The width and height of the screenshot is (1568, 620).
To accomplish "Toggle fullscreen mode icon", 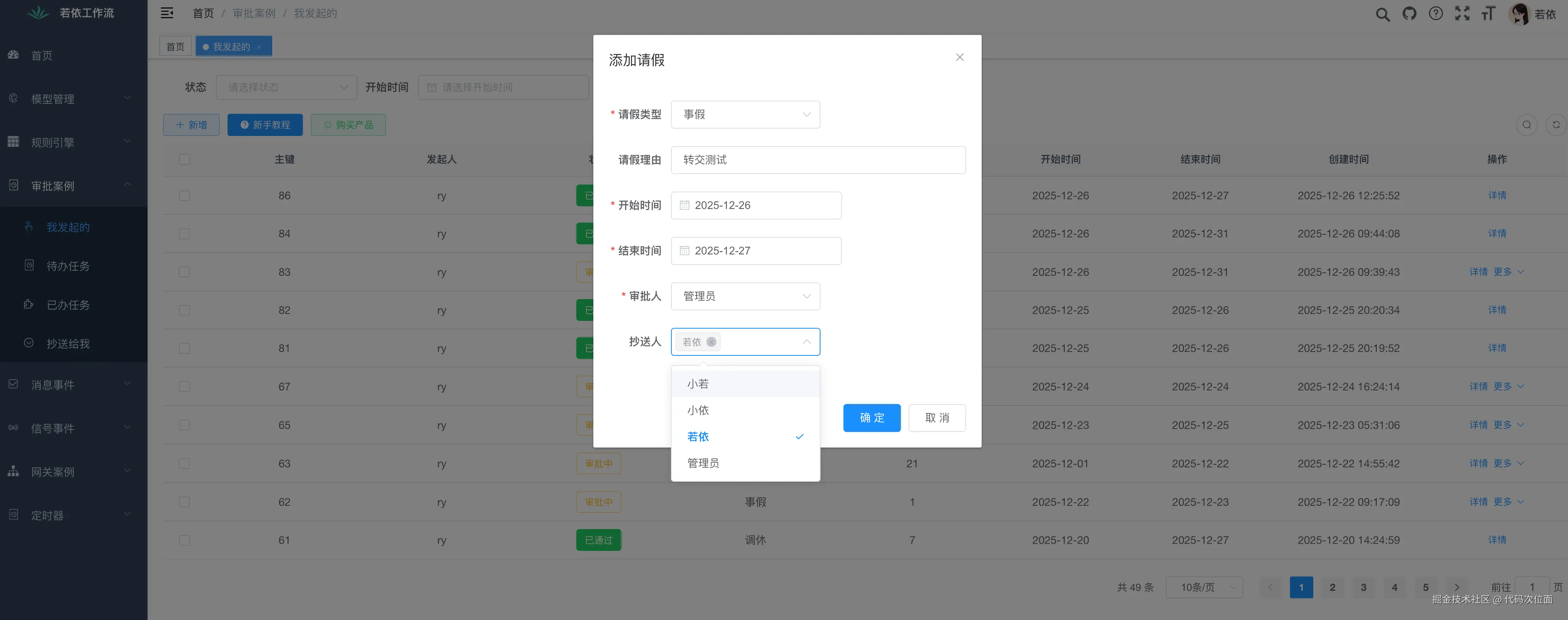I will [x=1462, y=13].
